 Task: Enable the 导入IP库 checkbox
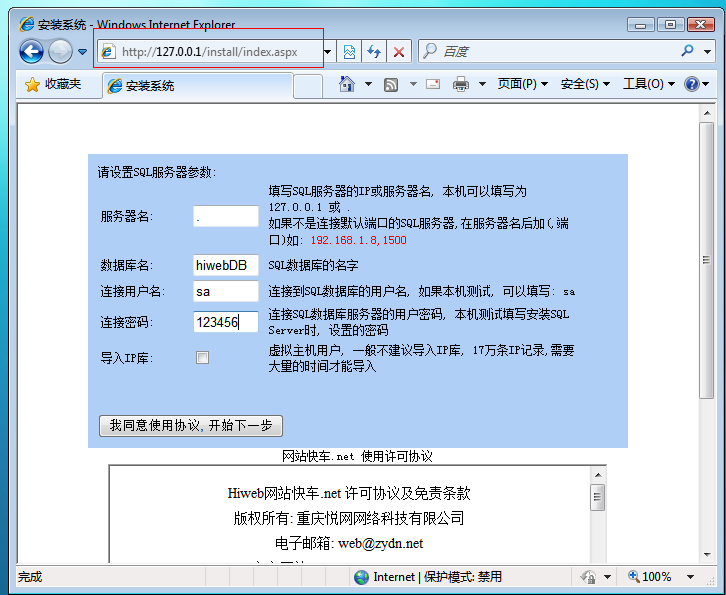[x=203, y=357]
